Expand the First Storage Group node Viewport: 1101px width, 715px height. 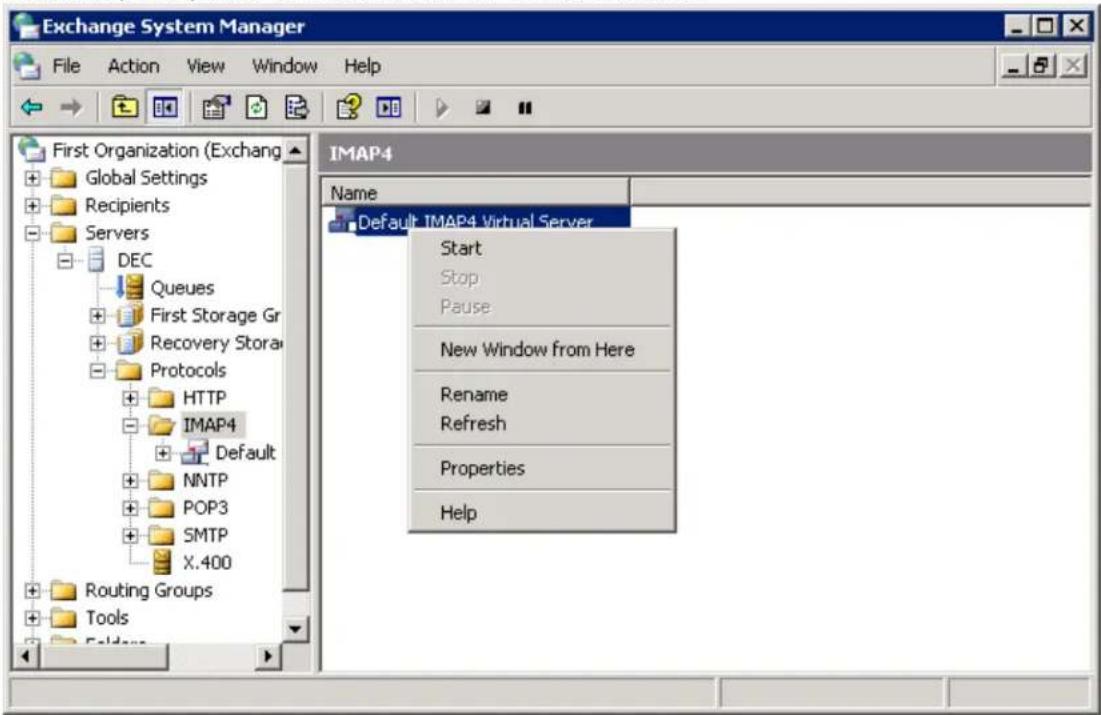tap(98, 315)
